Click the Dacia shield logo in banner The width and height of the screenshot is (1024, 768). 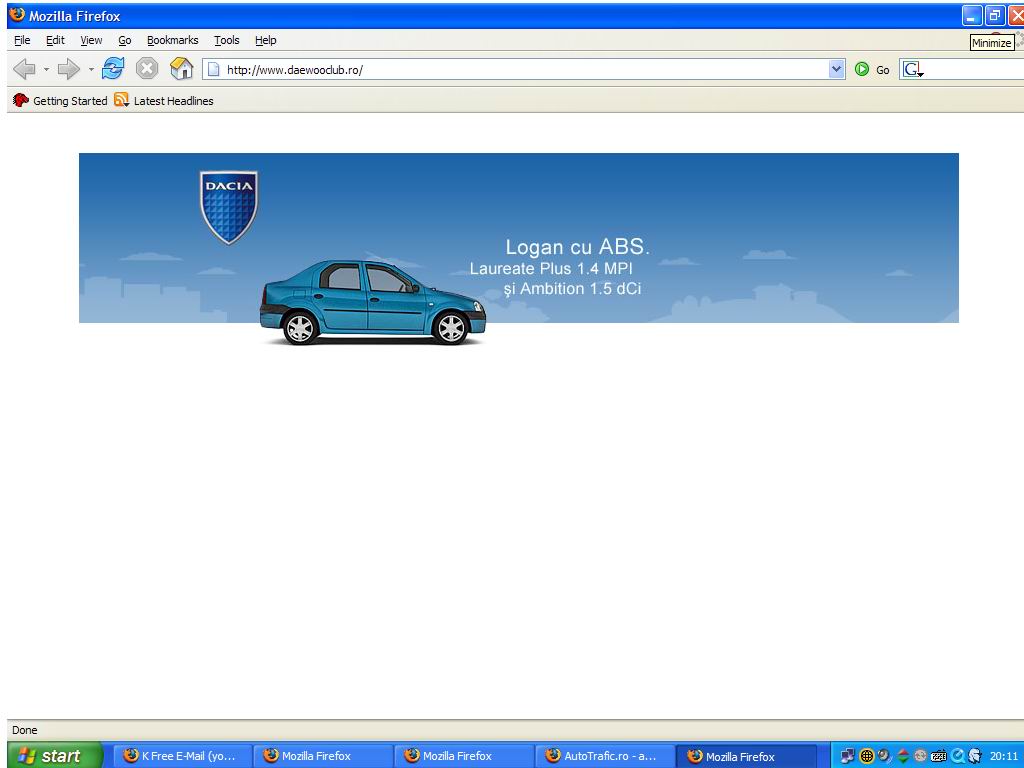(x=229, y=207)
